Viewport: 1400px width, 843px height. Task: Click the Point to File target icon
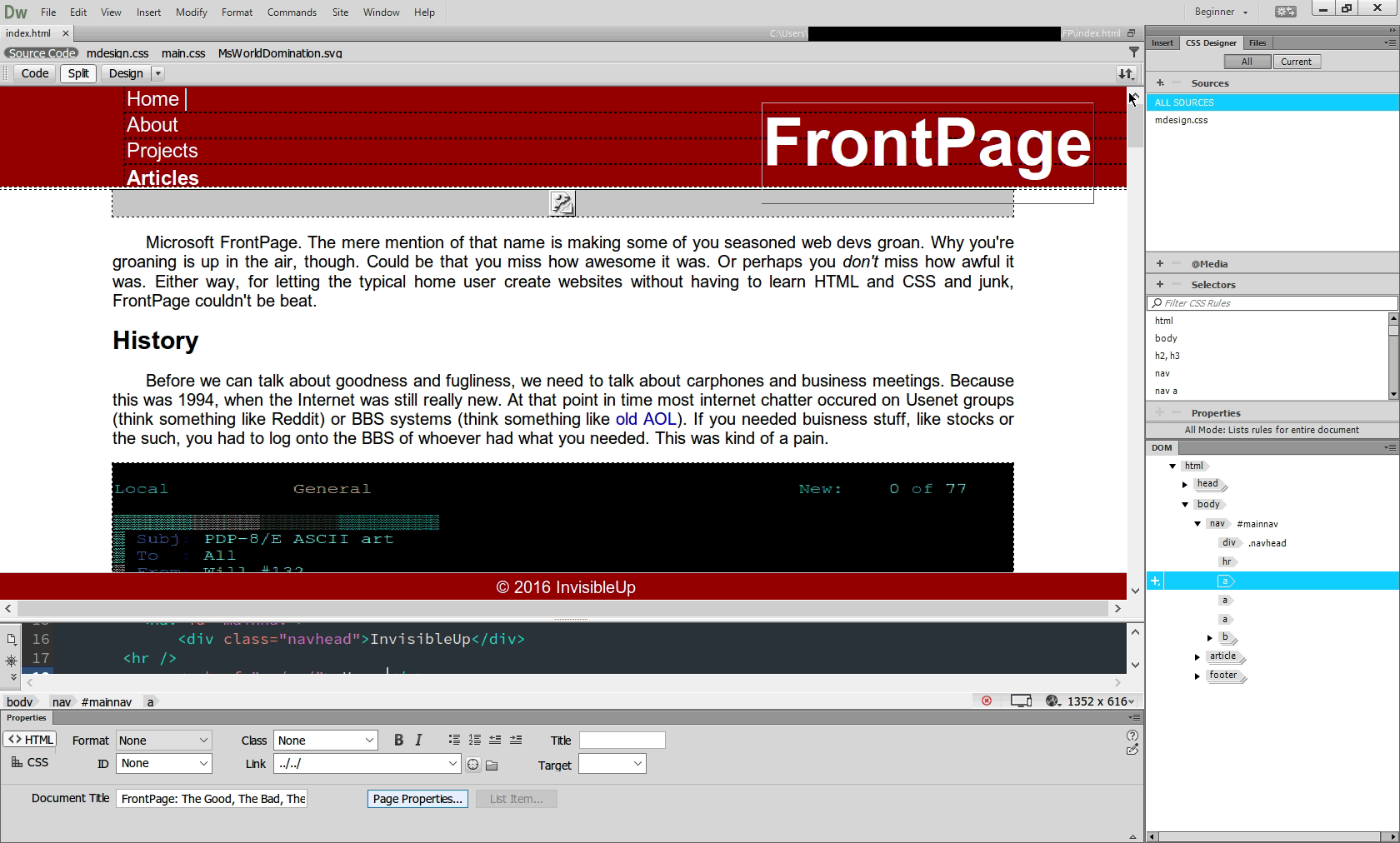click(x=473, y=765)
